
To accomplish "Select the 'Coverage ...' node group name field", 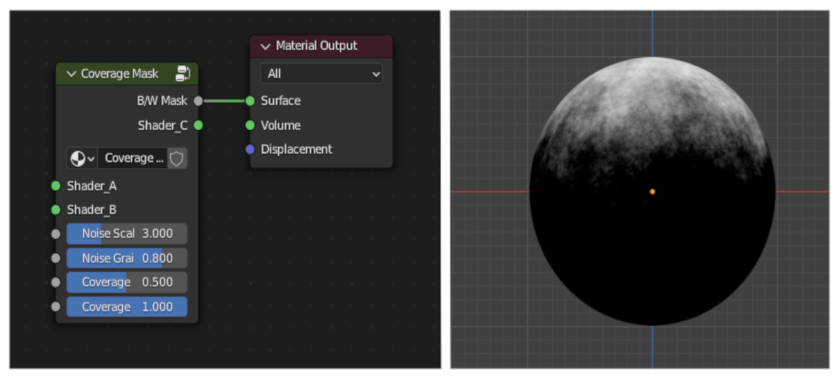I will [133, 158].
